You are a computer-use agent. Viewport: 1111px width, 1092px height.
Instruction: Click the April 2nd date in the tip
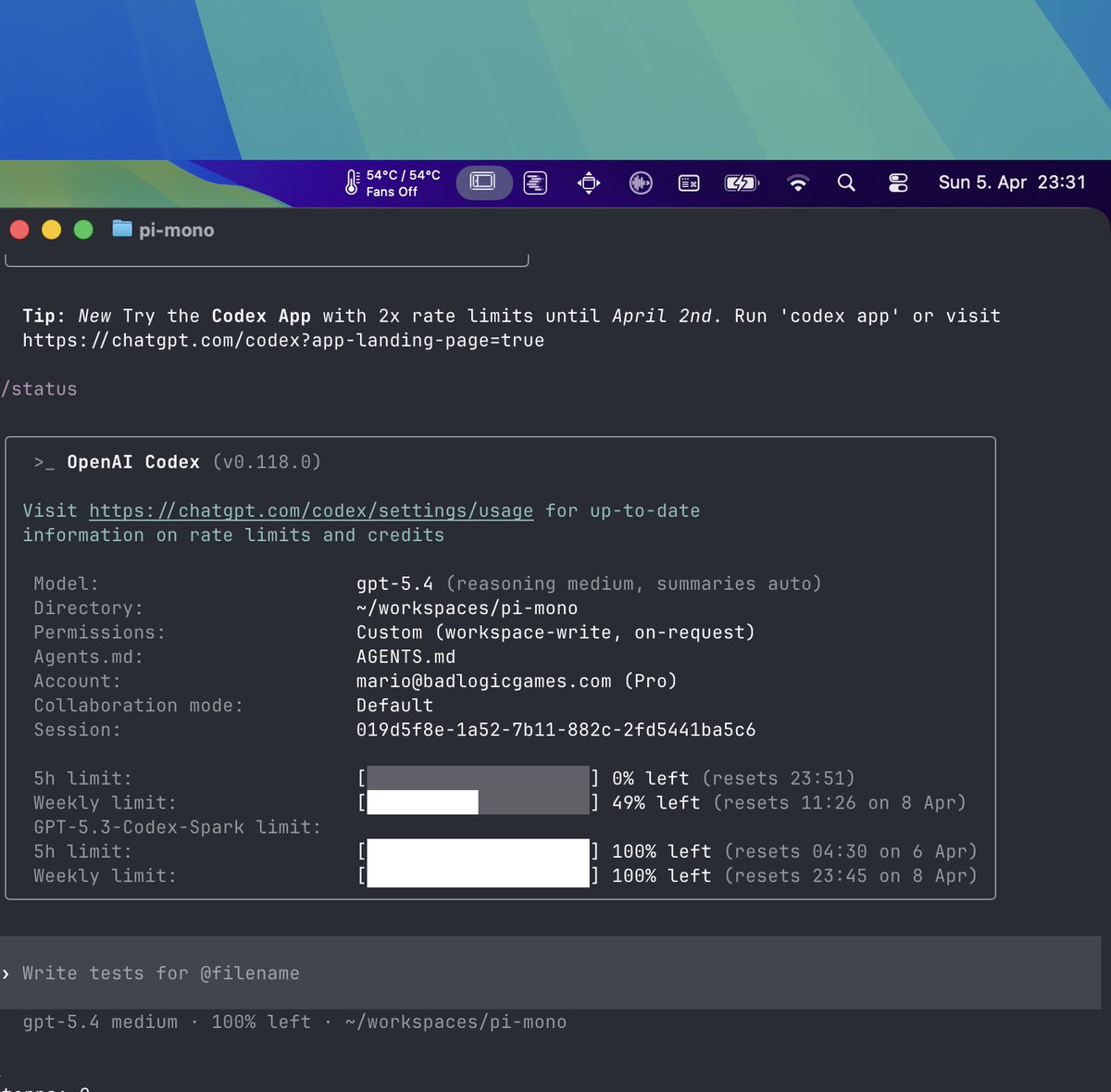pos(661,316)
